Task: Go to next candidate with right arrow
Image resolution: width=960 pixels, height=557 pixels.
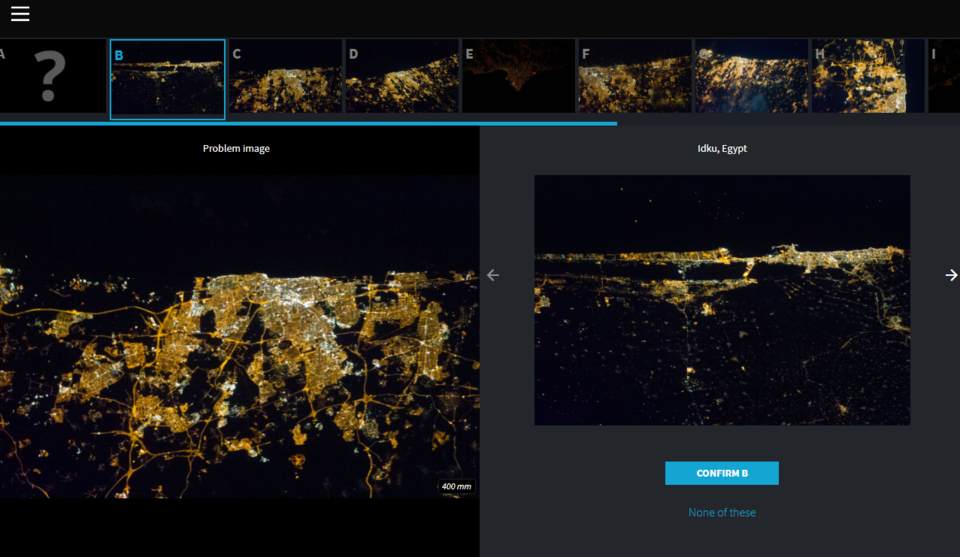Action: (x=951, y=275)
